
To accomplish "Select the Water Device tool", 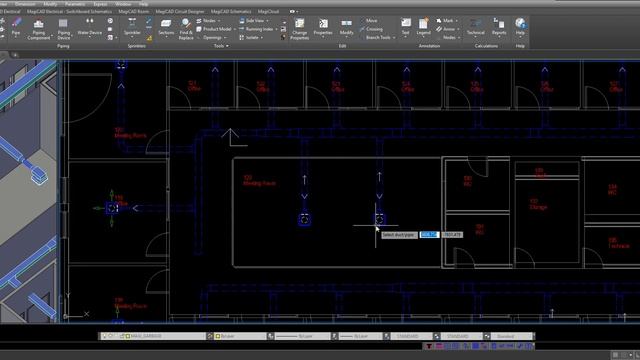I will click(89, 27).
